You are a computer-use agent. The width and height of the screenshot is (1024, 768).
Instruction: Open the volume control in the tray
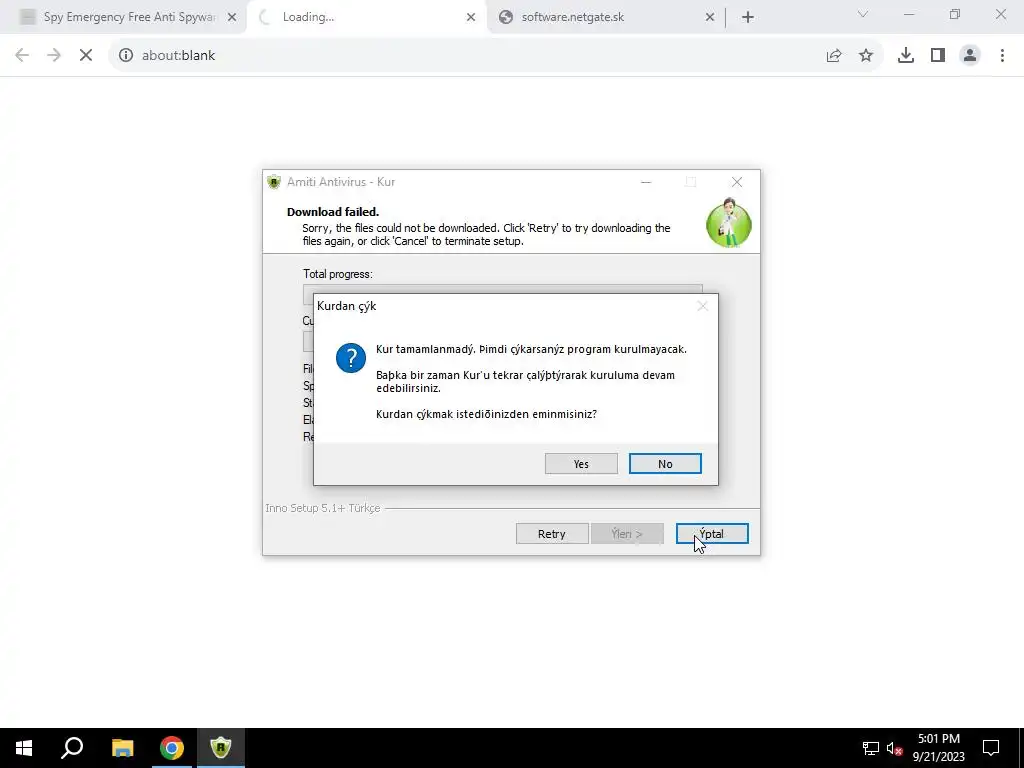[x=894, y=748]
